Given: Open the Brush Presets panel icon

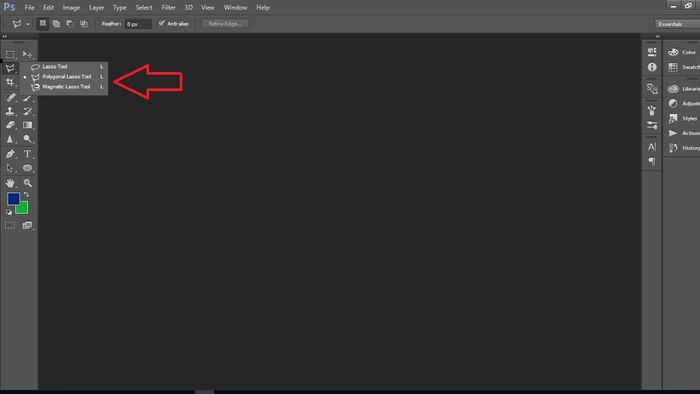Looking at the screenshot, I should click(x=652, y=125).
